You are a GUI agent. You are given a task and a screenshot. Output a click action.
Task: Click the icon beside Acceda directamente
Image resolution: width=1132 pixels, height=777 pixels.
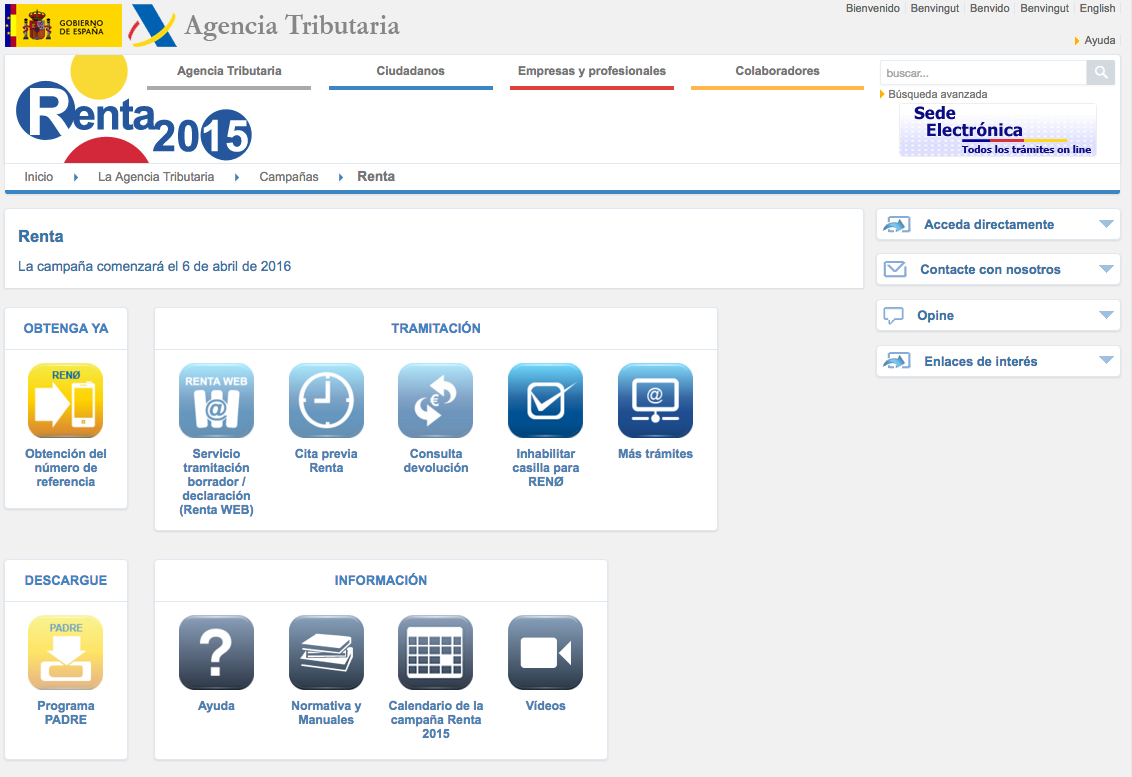897,225
